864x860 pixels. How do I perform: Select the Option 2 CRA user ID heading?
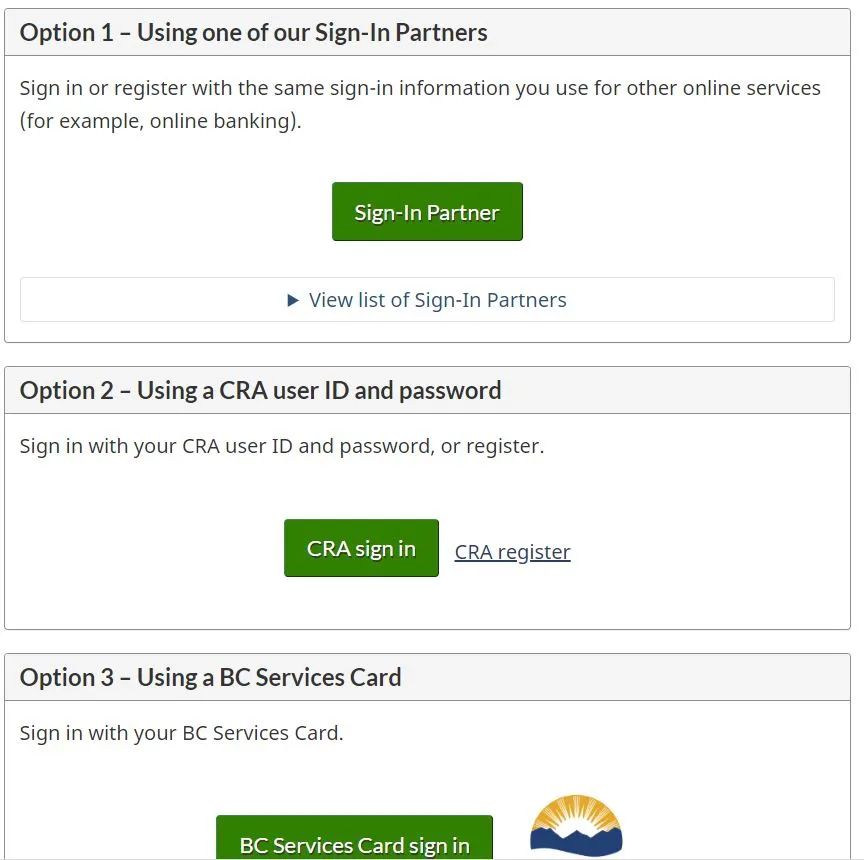[261, 391]
